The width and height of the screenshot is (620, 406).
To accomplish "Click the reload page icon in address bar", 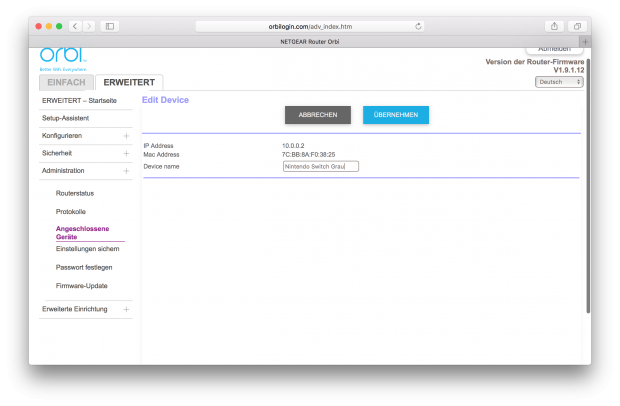I will (418, 25).
